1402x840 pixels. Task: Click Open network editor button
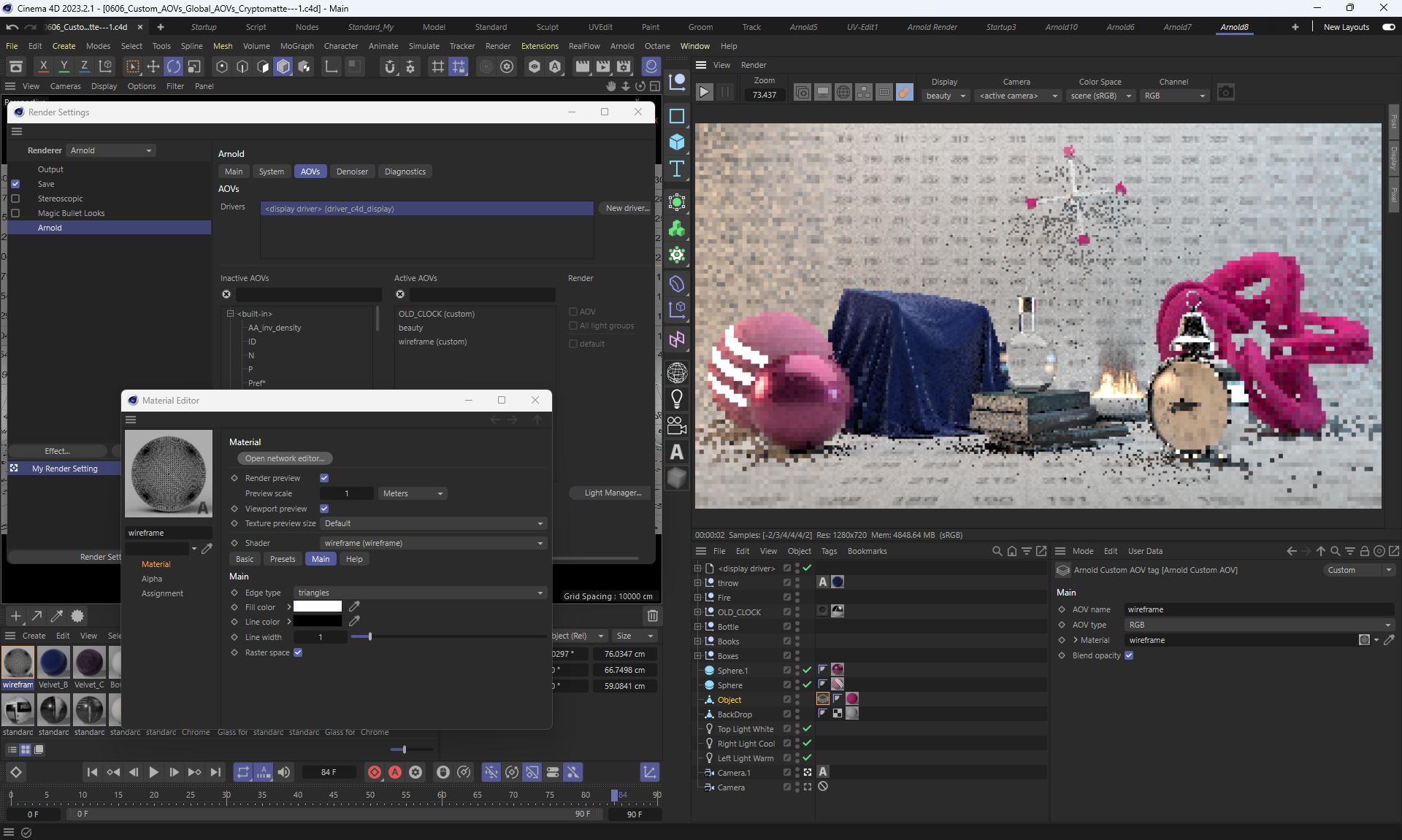coord(284,458)
